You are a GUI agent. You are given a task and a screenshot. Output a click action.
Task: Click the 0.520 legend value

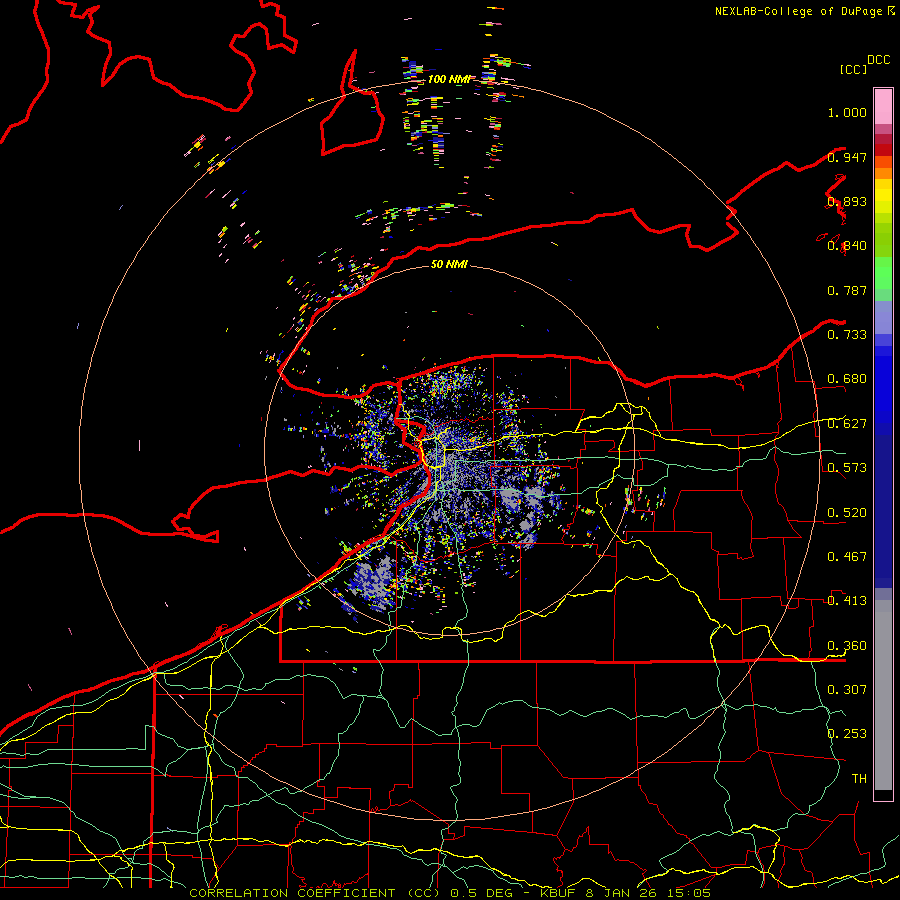(847, 512)
